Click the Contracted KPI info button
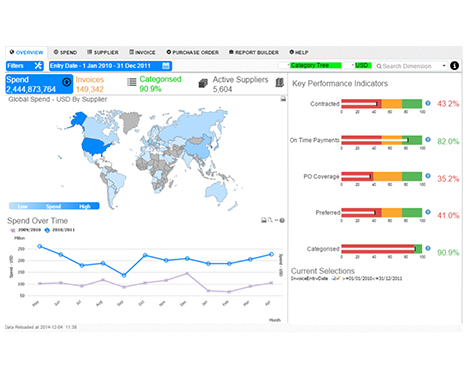This screenshot has width=466, height=375. click(x=428, y=103)
